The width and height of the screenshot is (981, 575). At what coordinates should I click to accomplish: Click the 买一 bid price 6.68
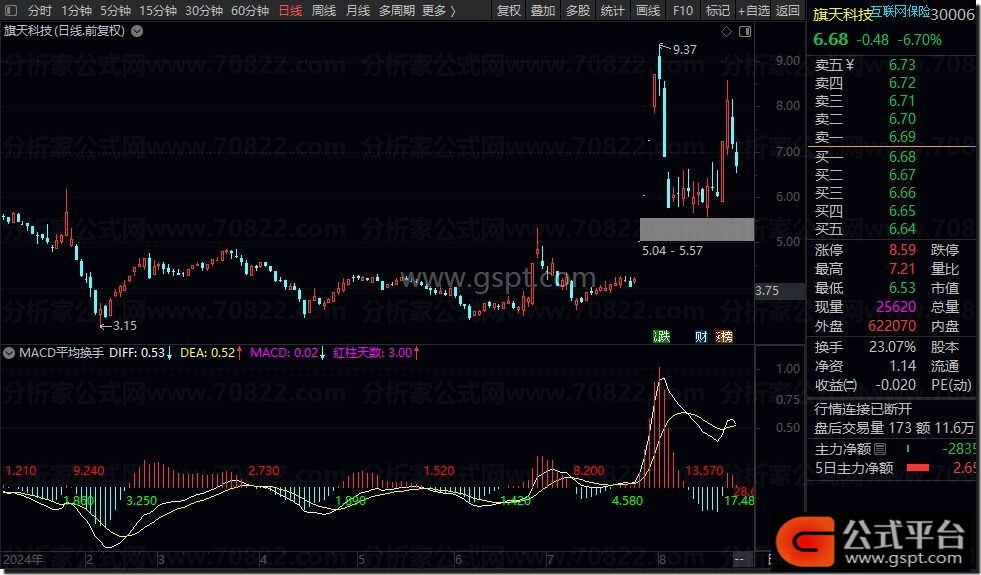pos(902,156)
